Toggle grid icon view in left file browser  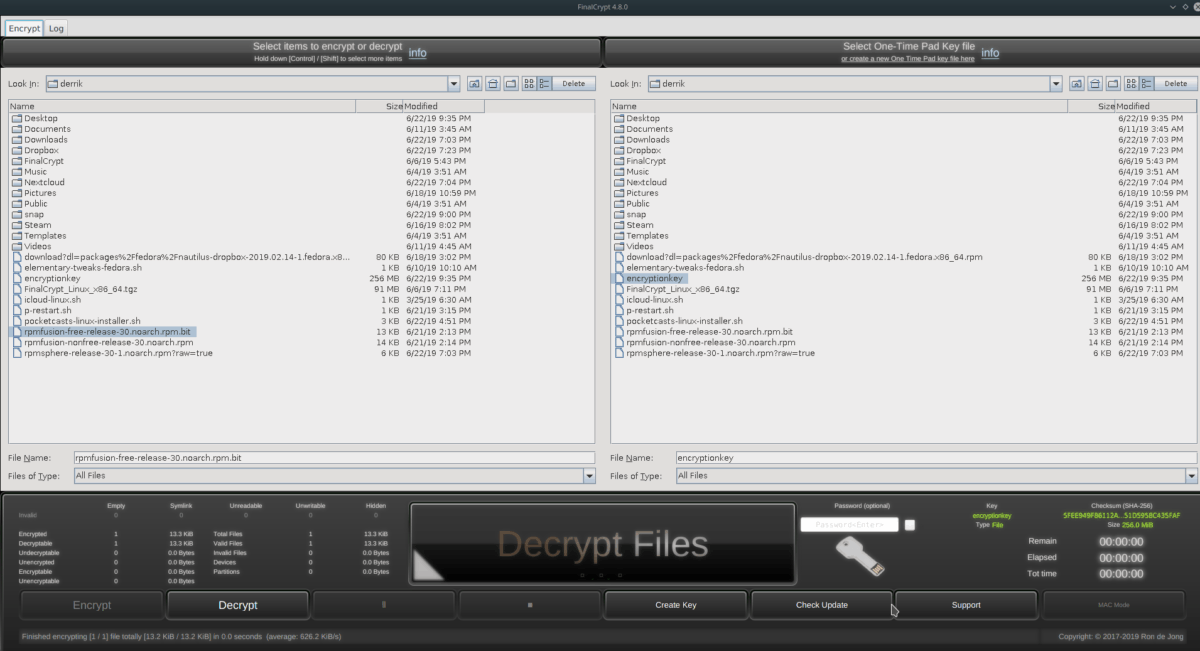pos(529,84)
